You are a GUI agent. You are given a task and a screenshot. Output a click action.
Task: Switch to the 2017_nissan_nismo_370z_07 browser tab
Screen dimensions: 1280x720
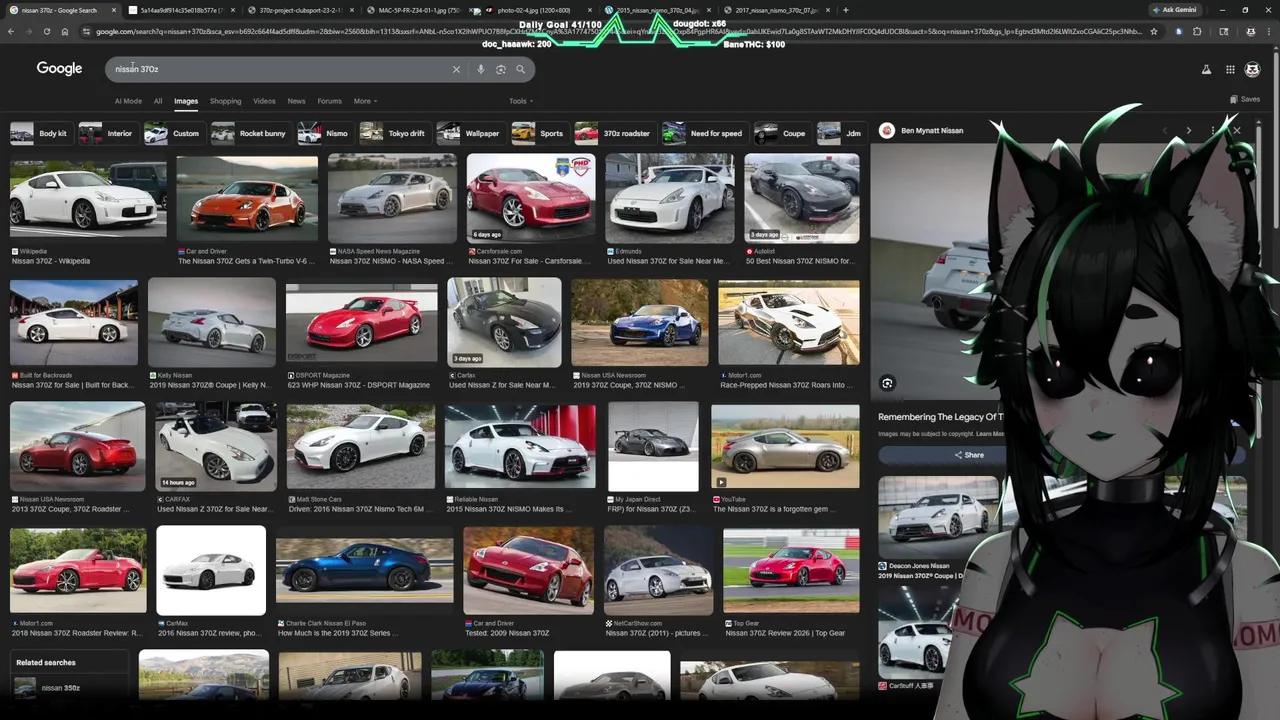pyautogui.click(x=775, y=10)
